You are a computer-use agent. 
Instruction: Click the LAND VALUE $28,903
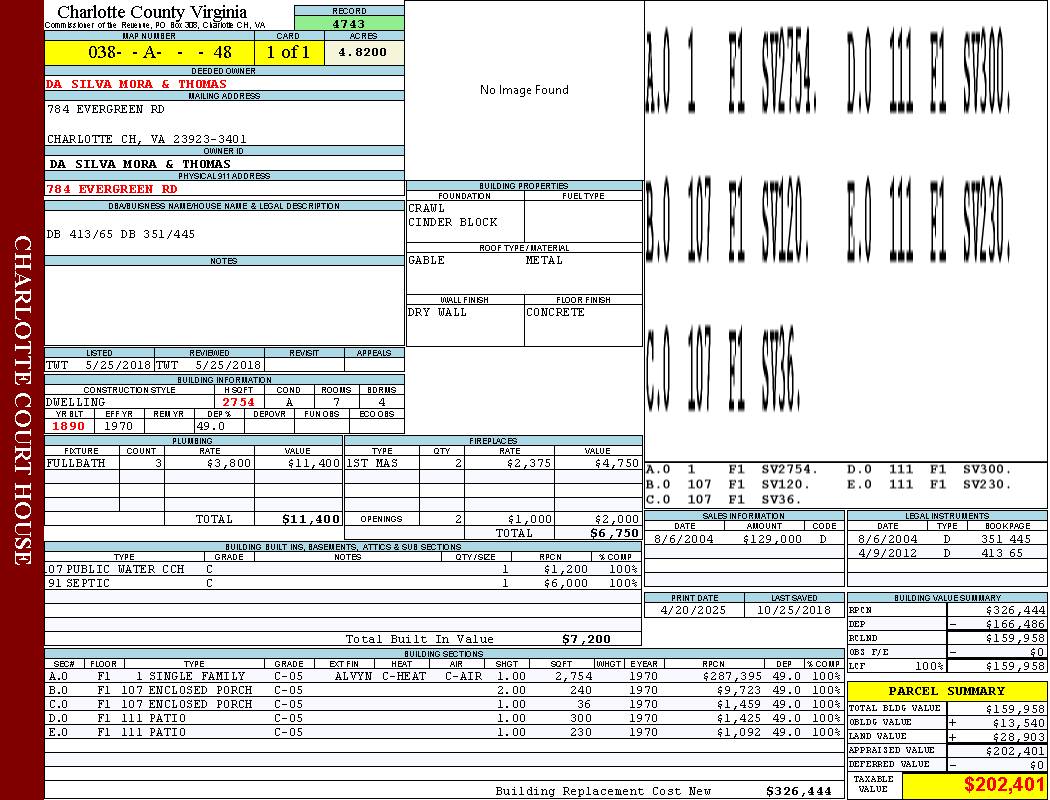click(x=1019, y=737)
